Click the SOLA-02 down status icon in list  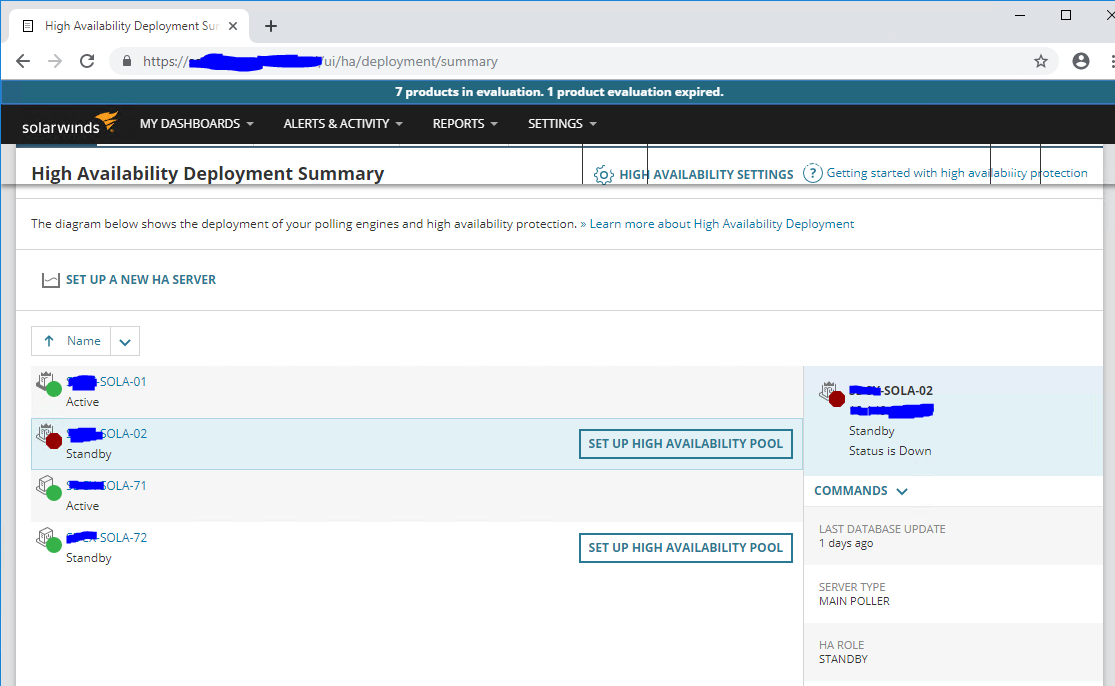49,436
